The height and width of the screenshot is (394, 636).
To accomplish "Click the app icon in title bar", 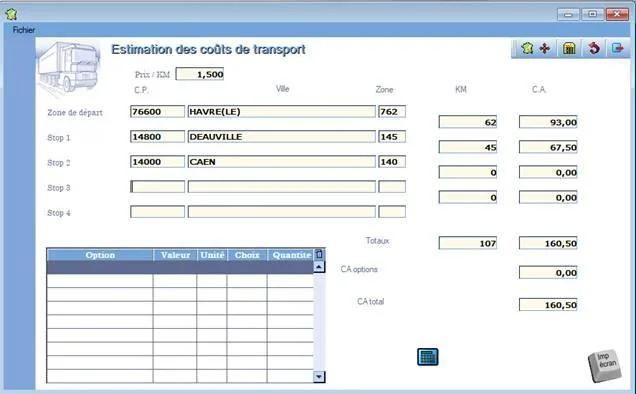I will point(11,14).
